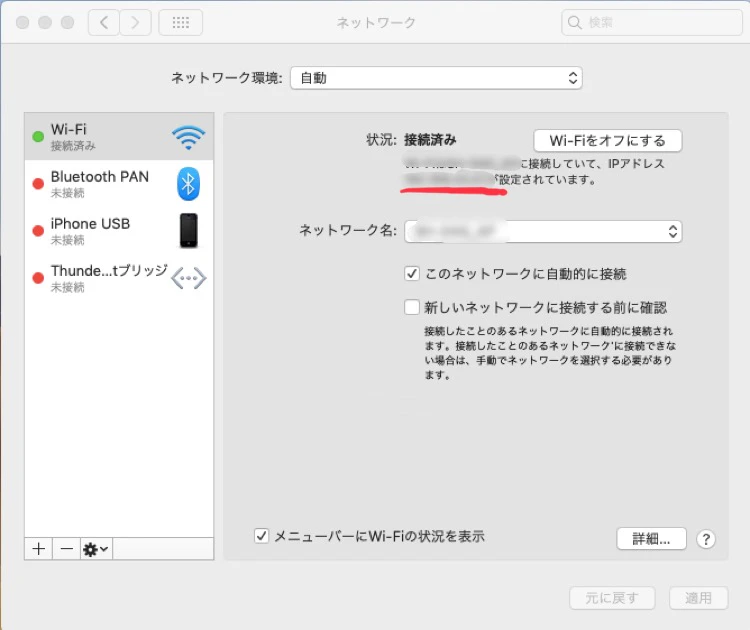Remove selected service with minus button

(x=66, y=549)
